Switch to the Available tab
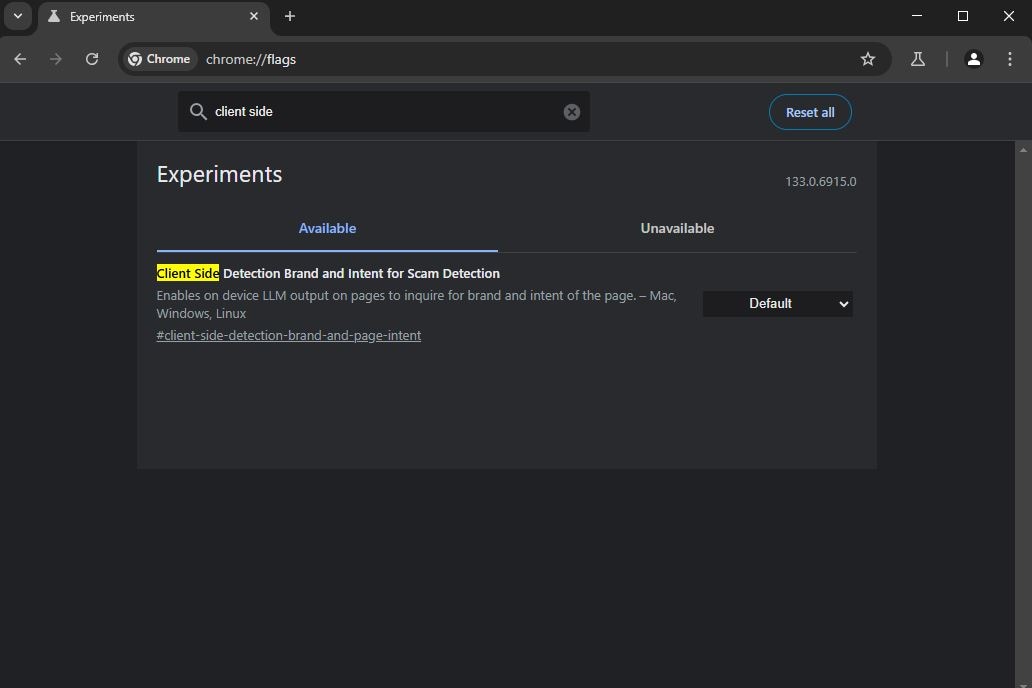 [x=327, y=228]
